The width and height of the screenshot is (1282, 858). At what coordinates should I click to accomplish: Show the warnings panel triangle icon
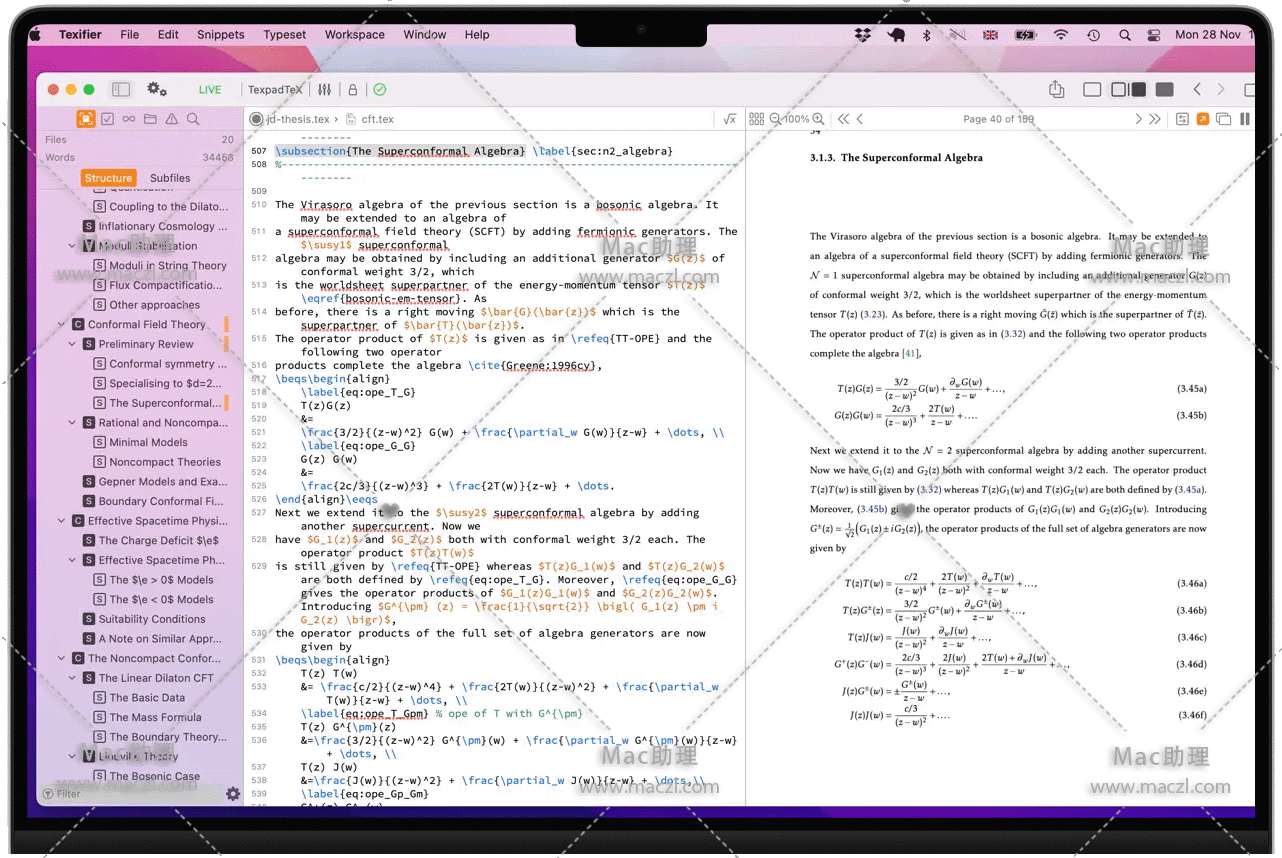(x=172, y=119)
